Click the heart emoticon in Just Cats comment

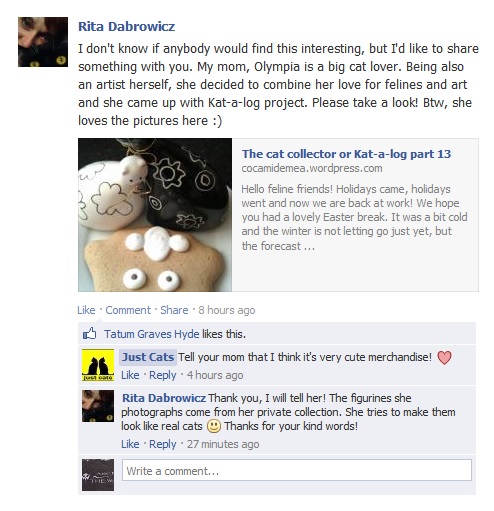pos(444,358)
